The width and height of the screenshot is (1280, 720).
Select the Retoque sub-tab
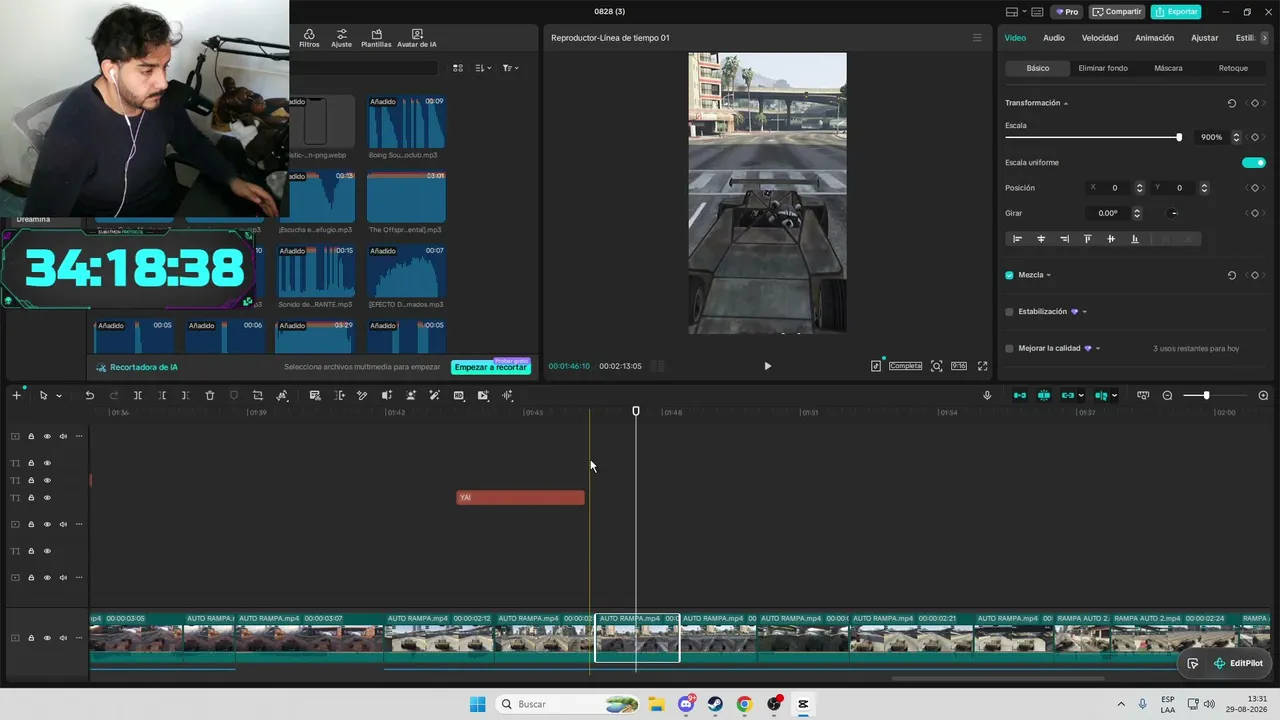point(1233,68)
